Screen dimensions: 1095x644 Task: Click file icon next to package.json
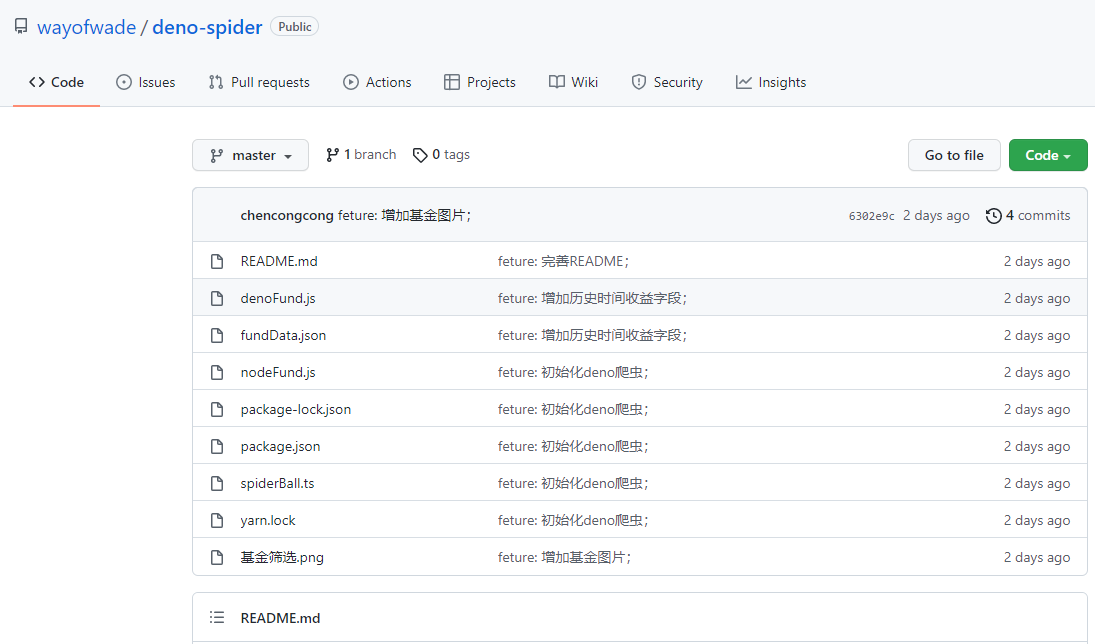217,446
